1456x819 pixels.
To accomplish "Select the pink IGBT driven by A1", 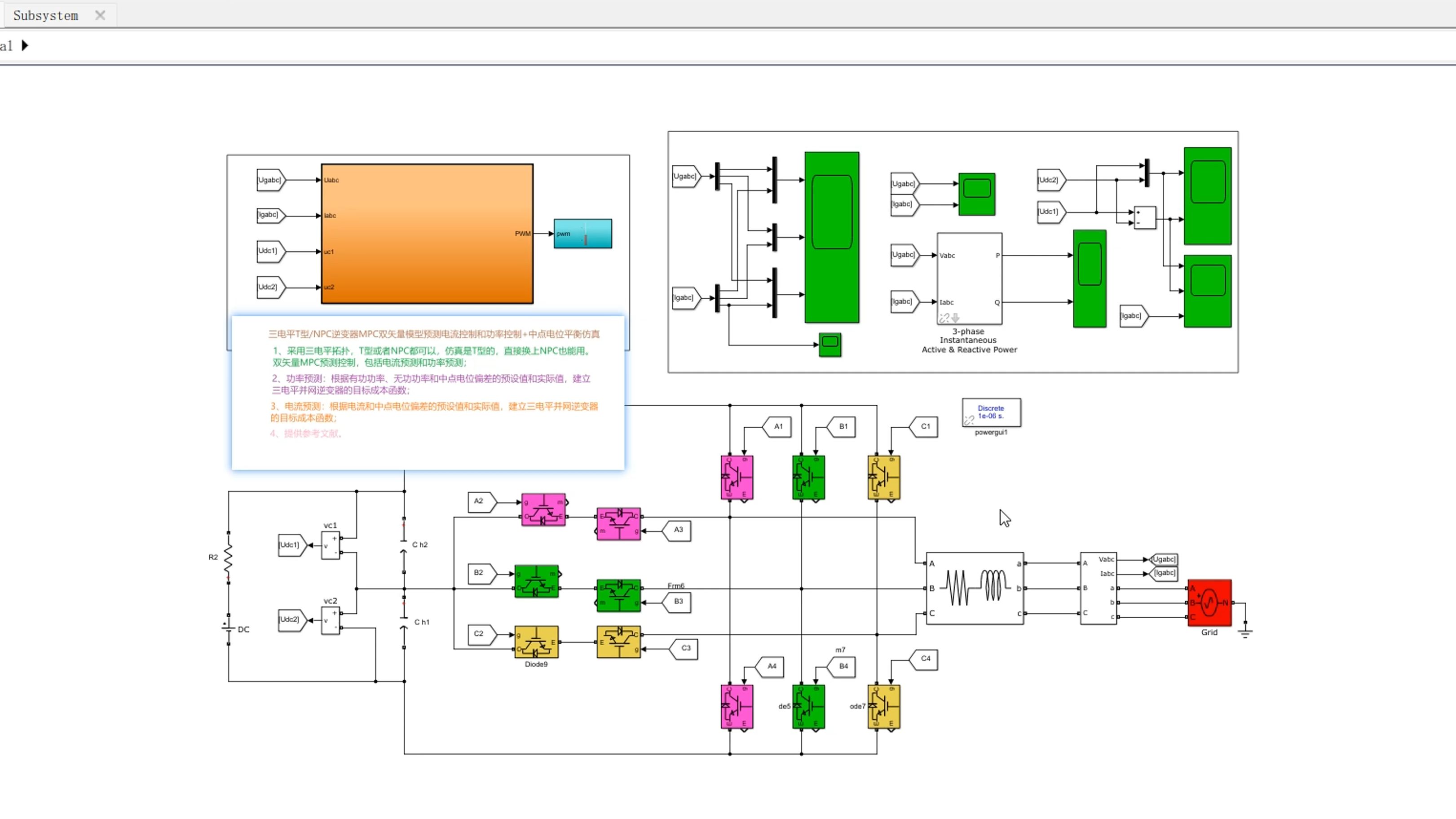I will point(737,478).
